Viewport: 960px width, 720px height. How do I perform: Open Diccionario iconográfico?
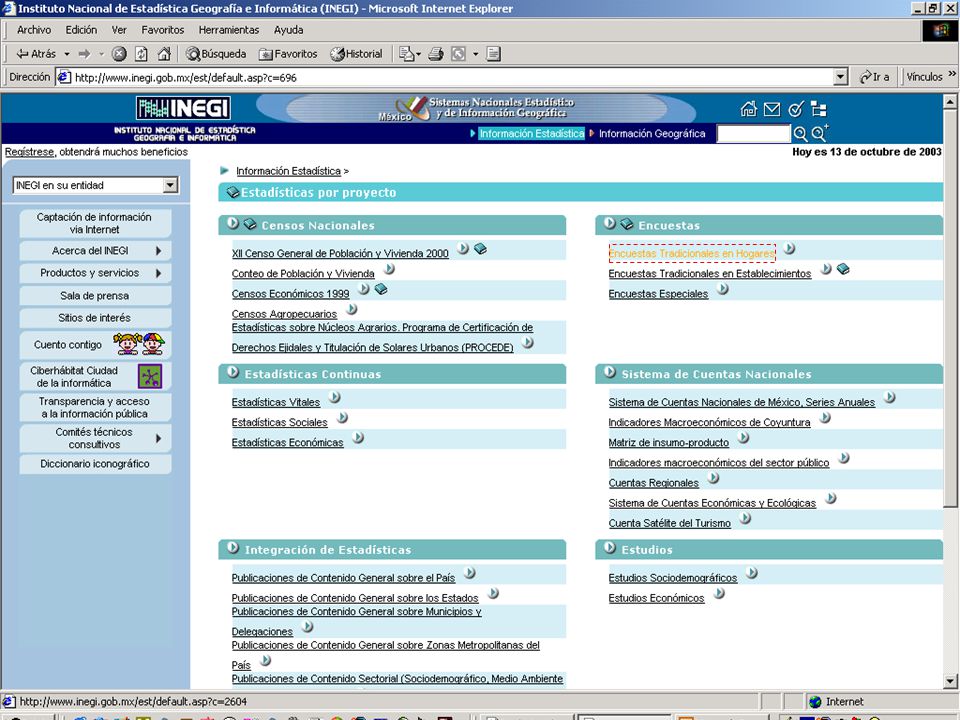(94, 463)
